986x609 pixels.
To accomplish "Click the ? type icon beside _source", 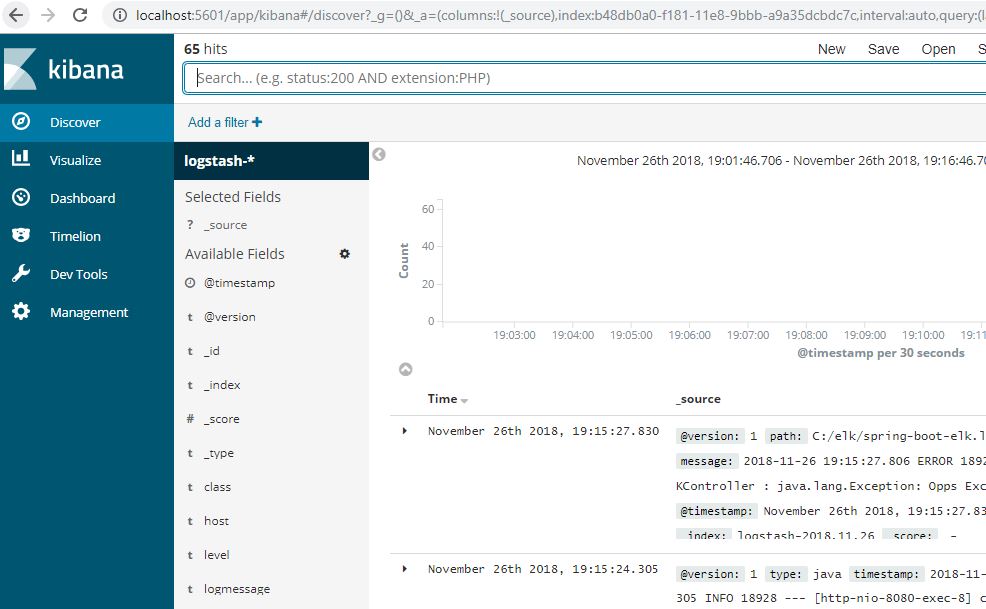I will click(190, 225).
